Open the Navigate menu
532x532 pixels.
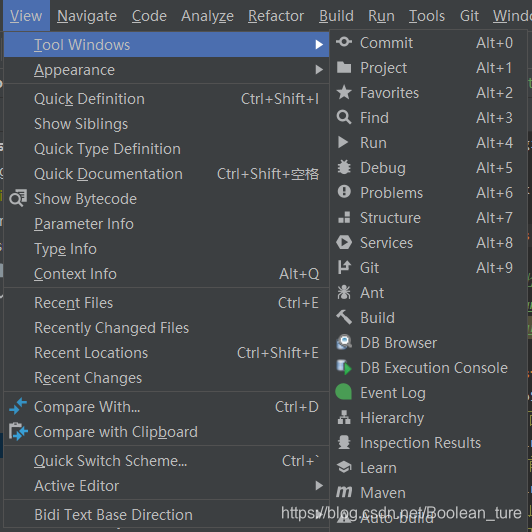coord(87,16)
